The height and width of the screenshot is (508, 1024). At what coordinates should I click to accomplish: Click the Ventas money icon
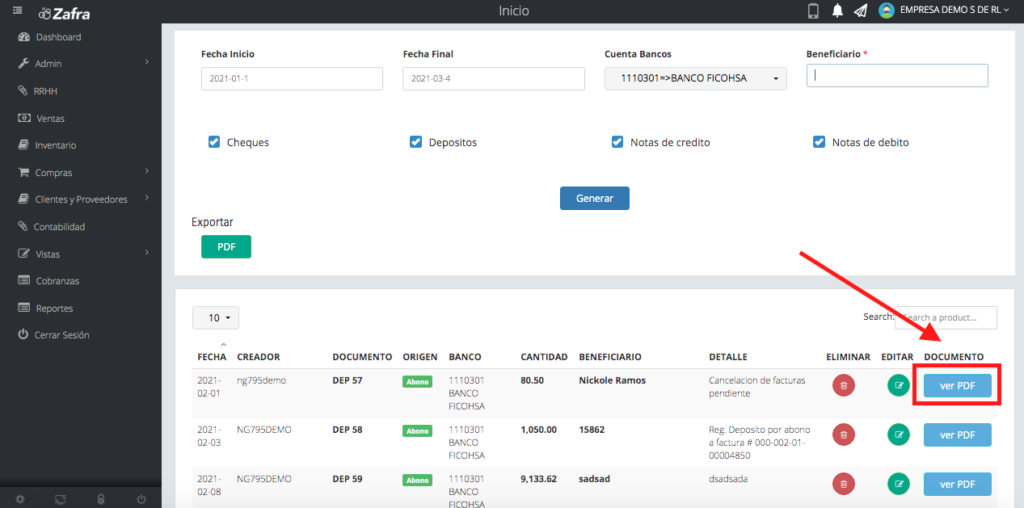[x=24, y=118]
